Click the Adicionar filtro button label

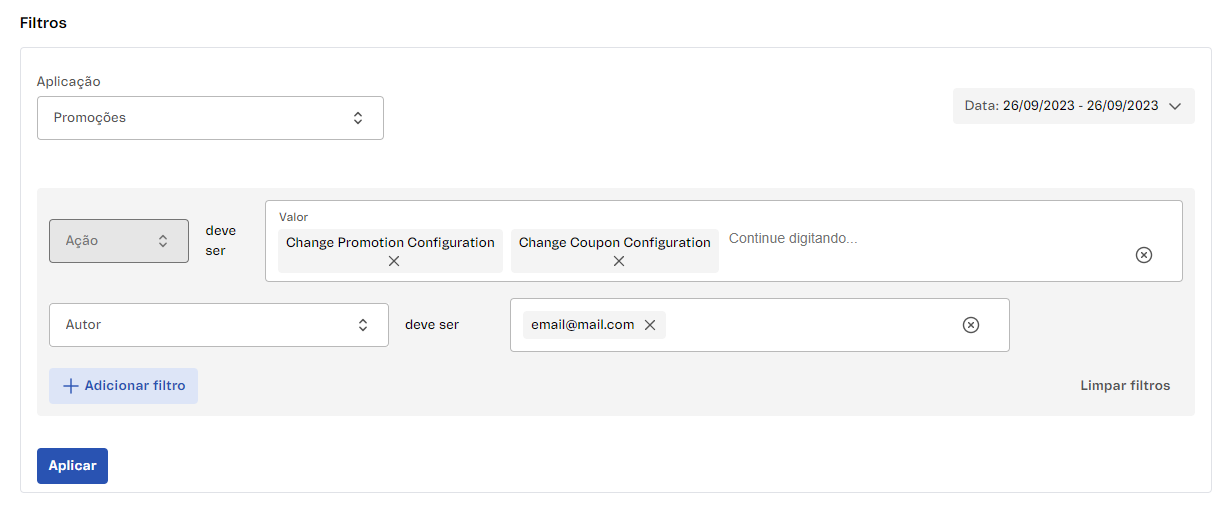tap(135, 386)
